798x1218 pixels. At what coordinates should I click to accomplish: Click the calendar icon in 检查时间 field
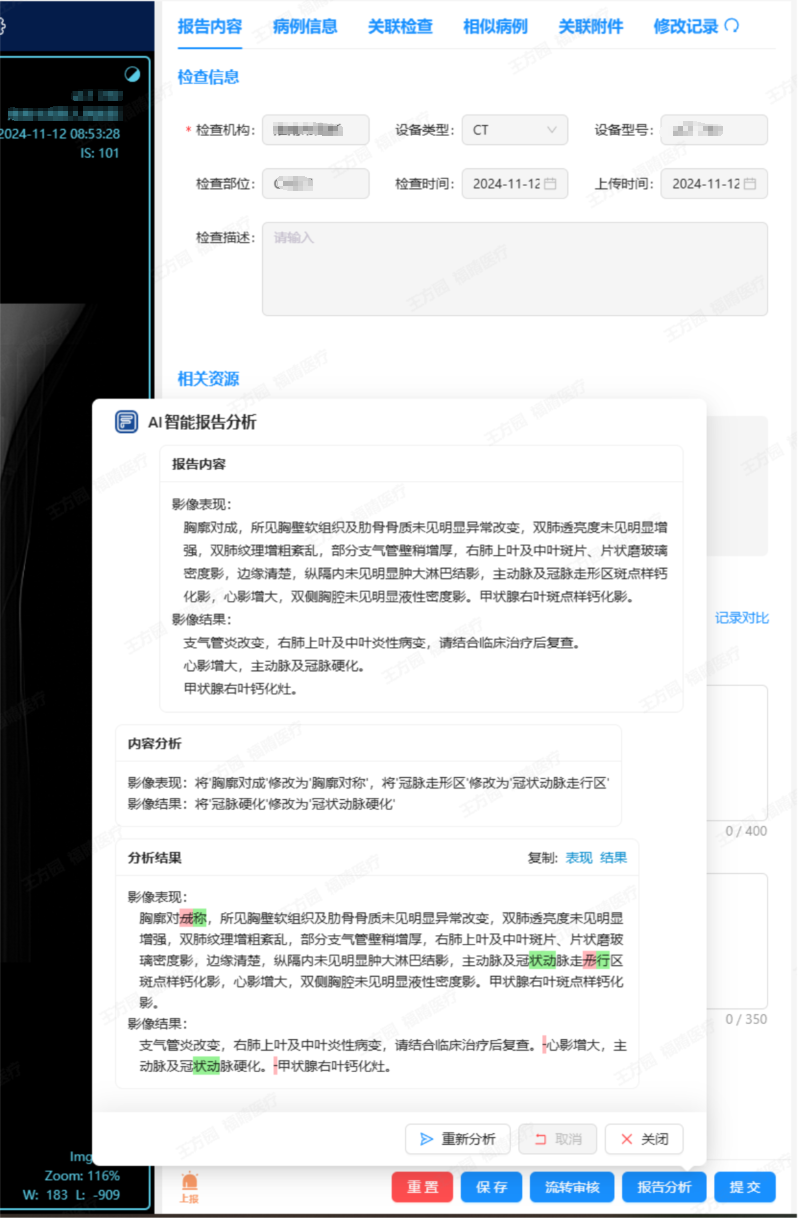(550, 184)
